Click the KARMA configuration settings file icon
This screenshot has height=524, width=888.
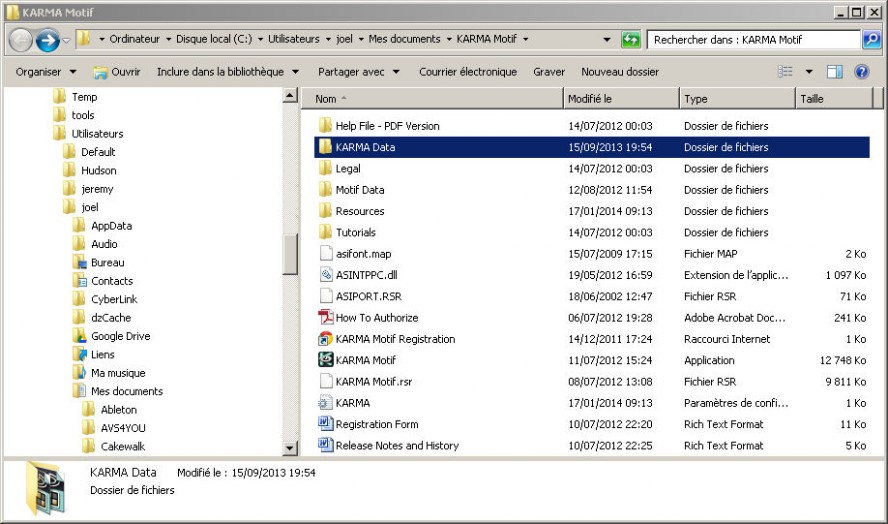pos(325,403)
